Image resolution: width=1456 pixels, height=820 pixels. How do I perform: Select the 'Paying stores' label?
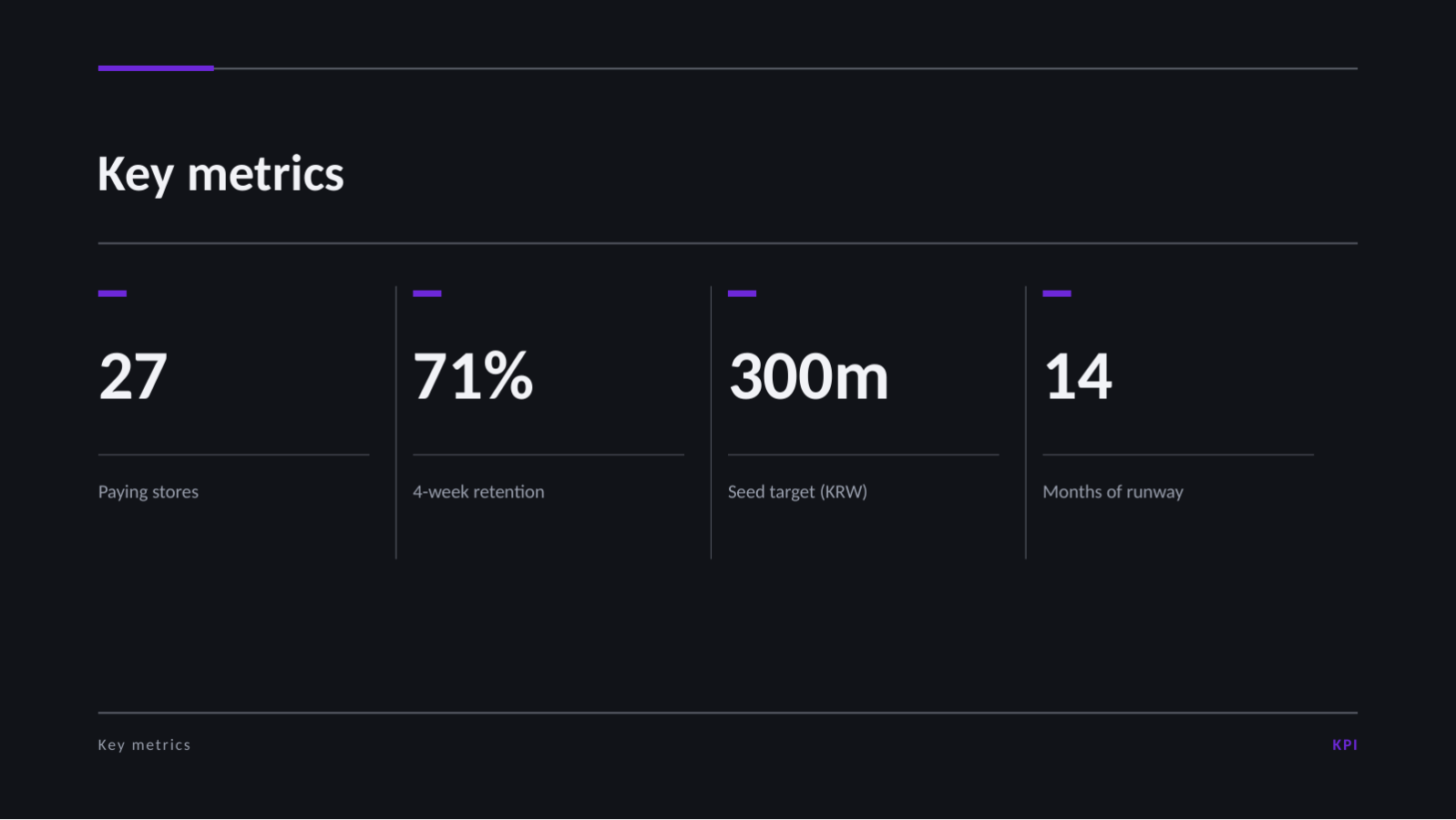coord(149,492)
